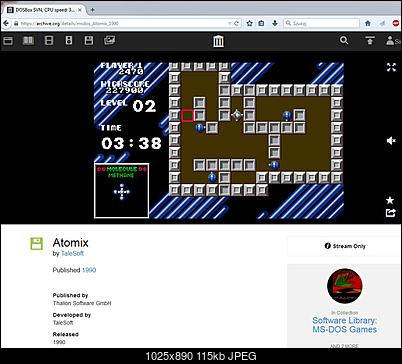This screenshot has height=364, width=402.
Task: Open the Archive texts book icon
Action: pyautogui.click(x=28, y=41)
